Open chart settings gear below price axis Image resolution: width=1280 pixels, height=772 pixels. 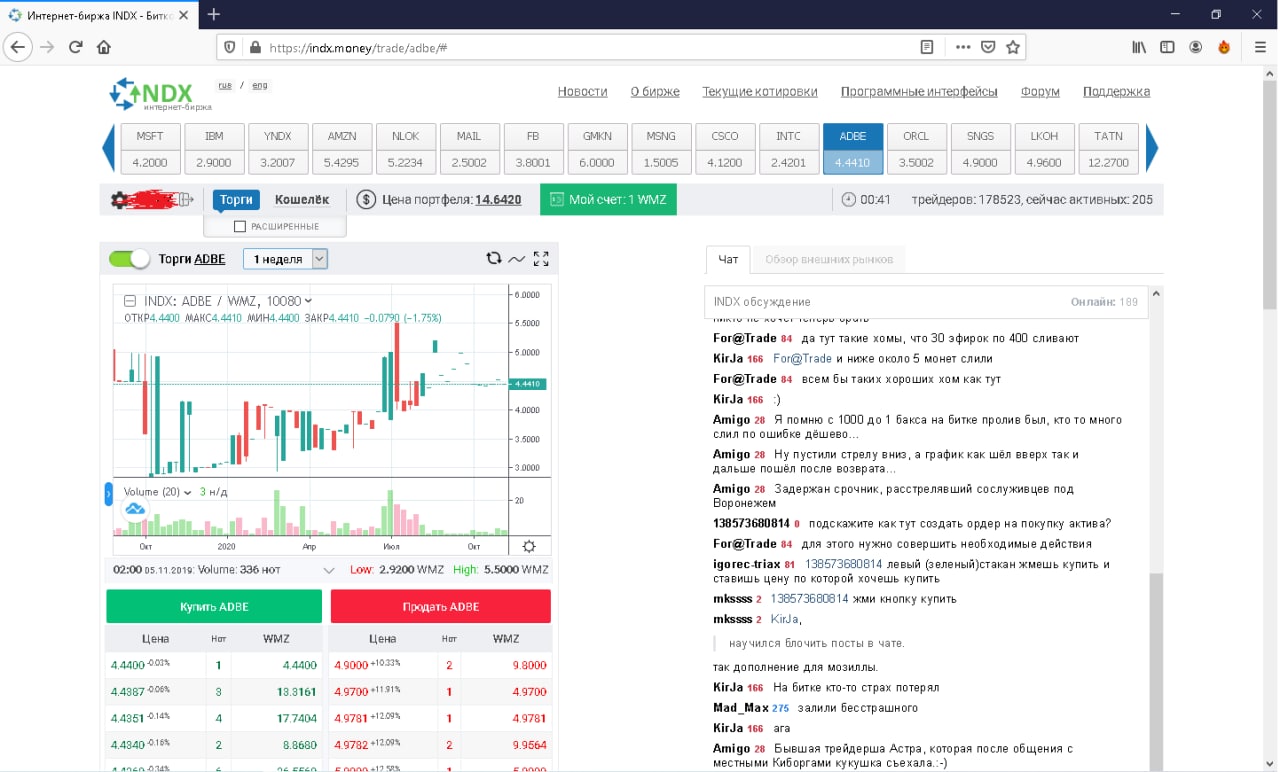pyautogui.click(x=529, y=546)
